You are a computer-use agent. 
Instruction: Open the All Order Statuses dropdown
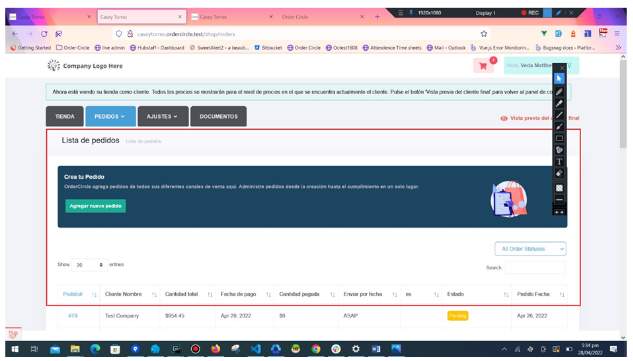530,249
